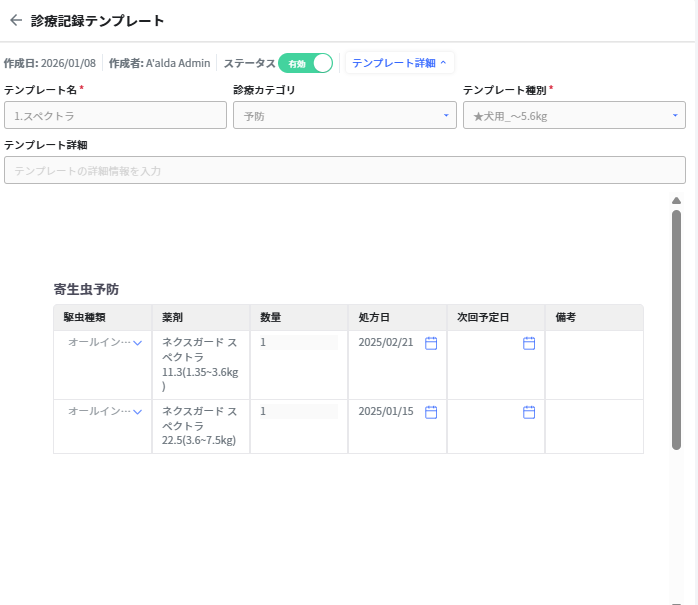Select the ネクスガード スペクトラ 11.3 drug cell
Image resolution: width=698 pixels, height=605 pixels.
click(x=201, y=365)
